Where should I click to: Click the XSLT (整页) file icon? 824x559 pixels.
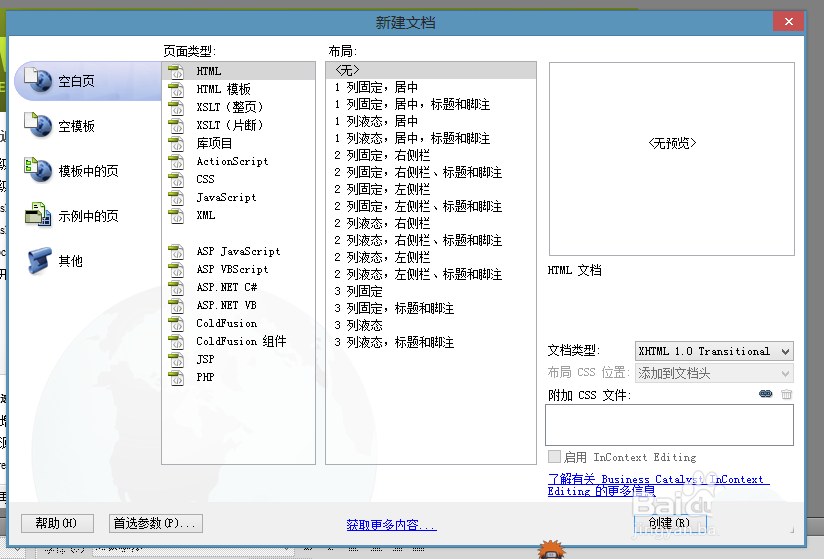177,107
